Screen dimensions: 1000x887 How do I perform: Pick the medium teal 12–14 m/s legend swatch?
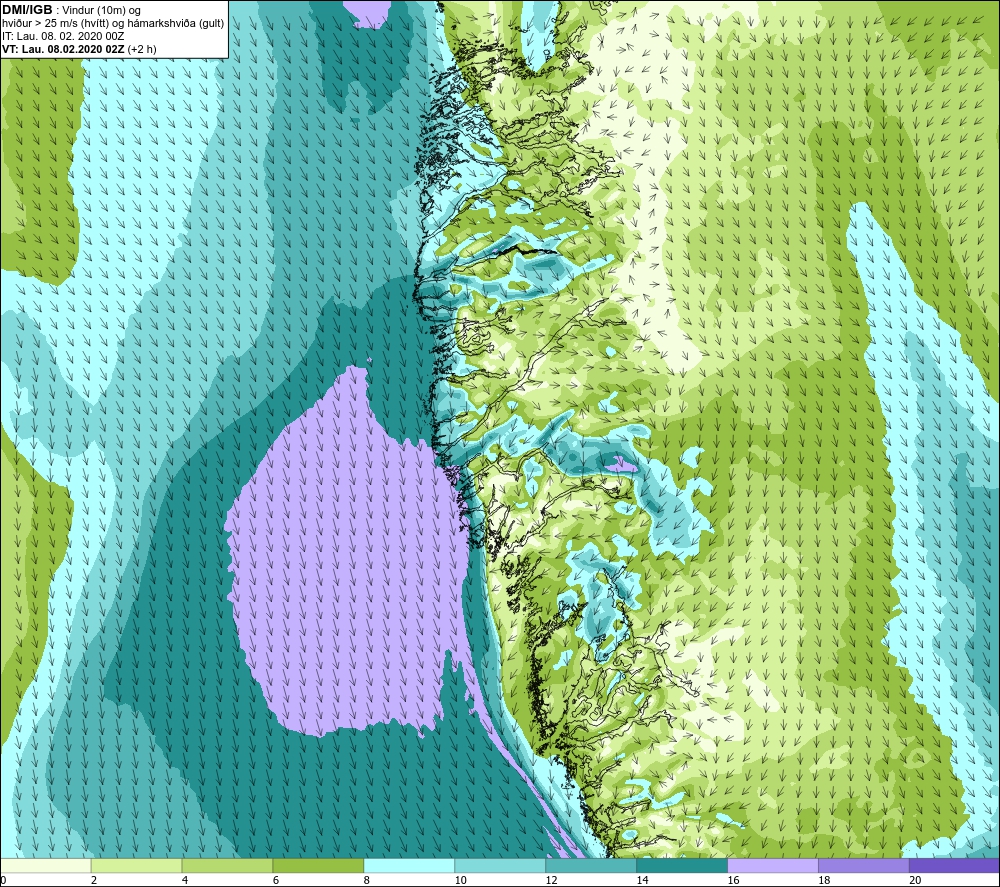click(591, 866)
